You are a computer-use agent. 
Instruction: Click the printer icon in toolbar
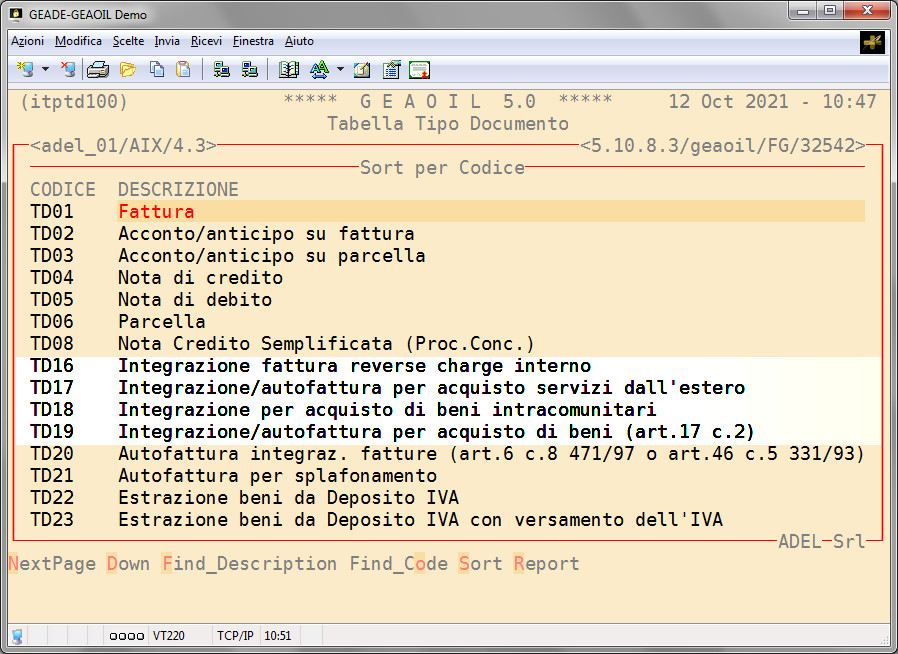(97, 70)
